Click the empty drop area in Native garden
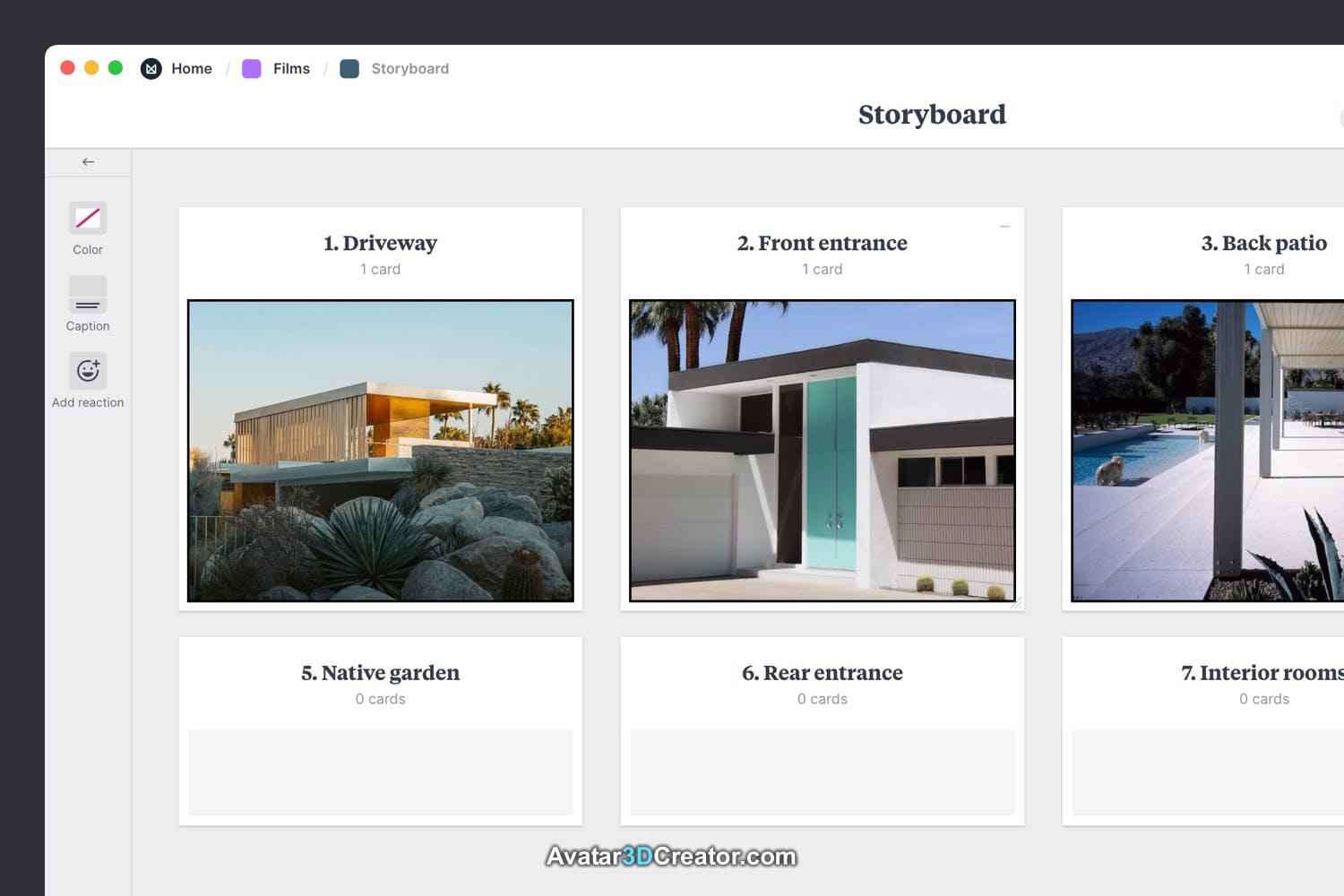This screenshot has height=896, width=1344. [x=381, y=772]
